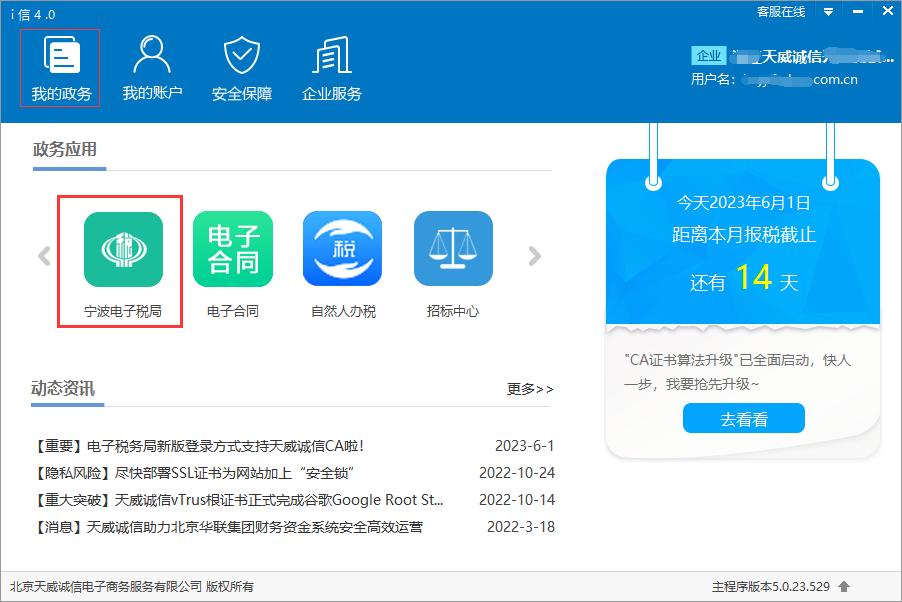Click 客服在线 in the title bar
Viewport: 902px width, 602px height.
(781, 12)
